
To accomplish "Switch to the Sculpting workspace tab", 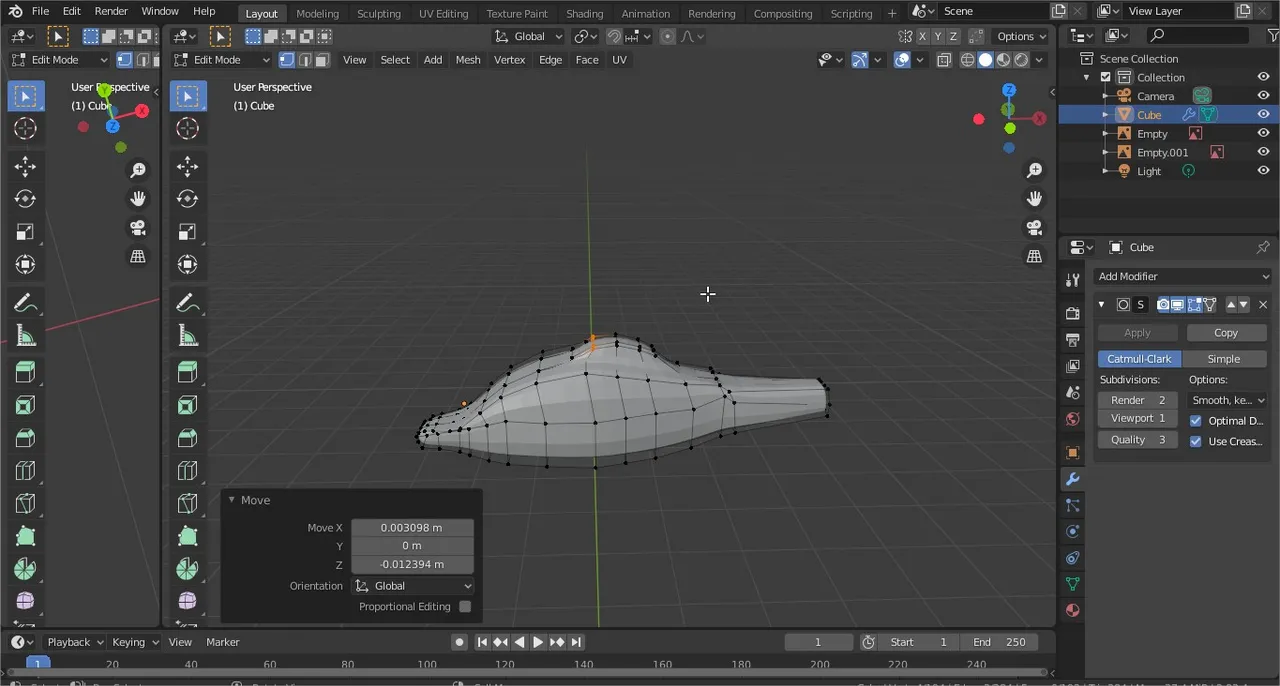I will click(379, 13).
